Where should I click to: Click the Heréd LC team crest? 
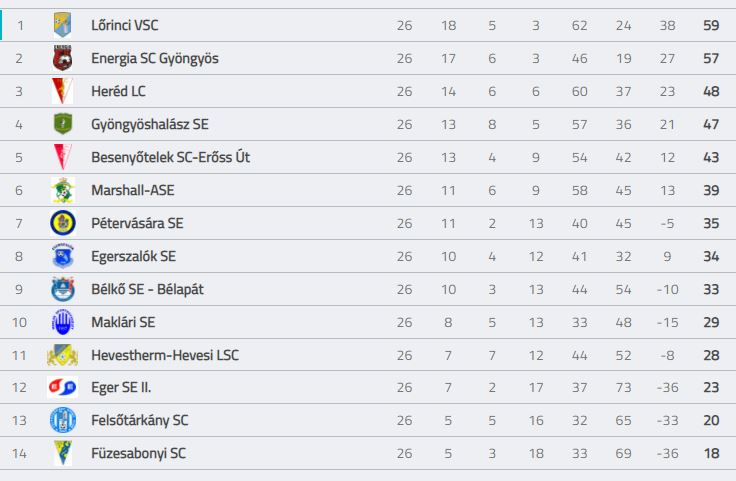(62, 91)
